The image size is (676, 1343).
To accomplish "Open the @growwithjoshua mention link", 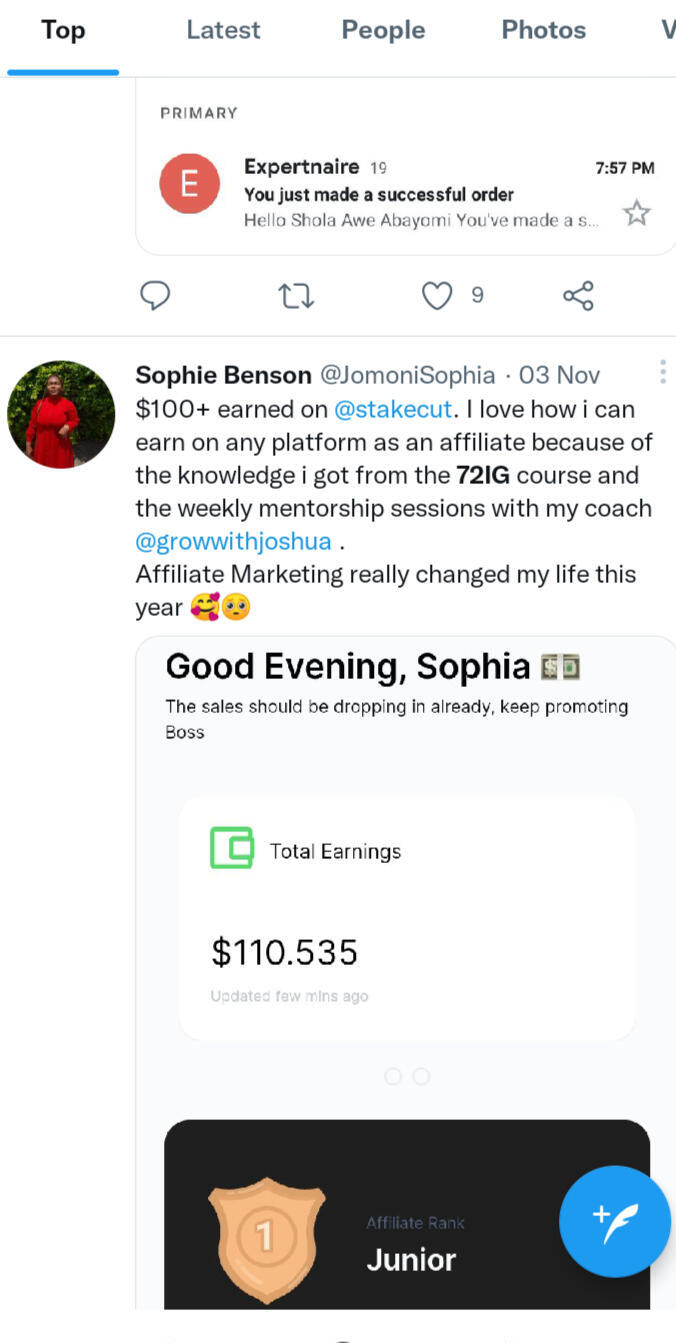I will [x=234, y=541].
